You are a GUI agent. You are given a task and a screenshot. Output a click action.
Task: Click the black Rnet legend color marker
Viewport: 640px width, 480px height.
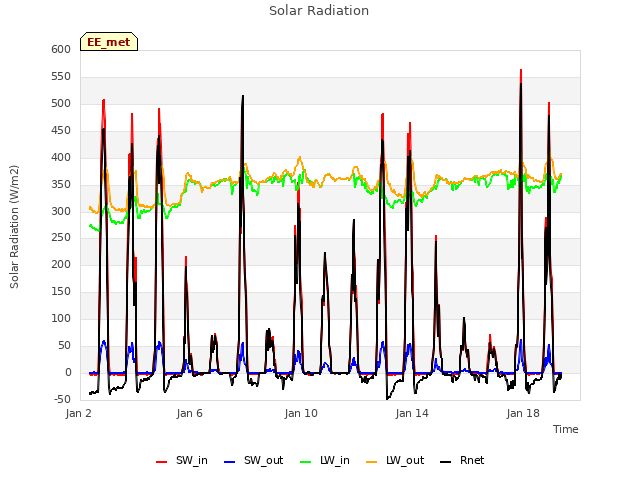click(x=445, y=462)
